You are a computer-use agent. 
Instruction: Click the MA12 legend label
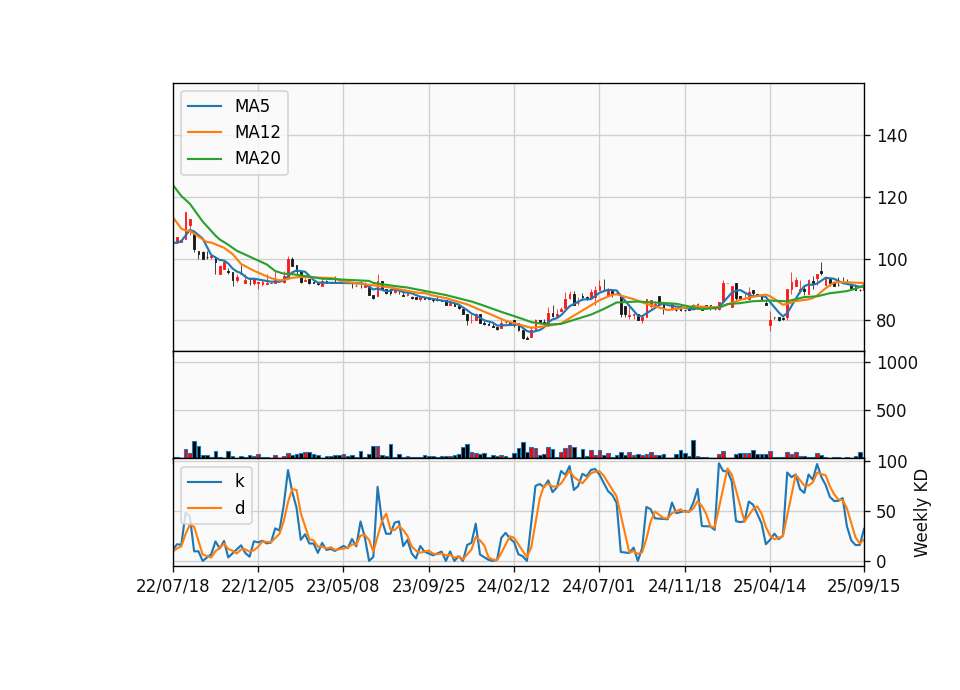click(x=257, y=132)
